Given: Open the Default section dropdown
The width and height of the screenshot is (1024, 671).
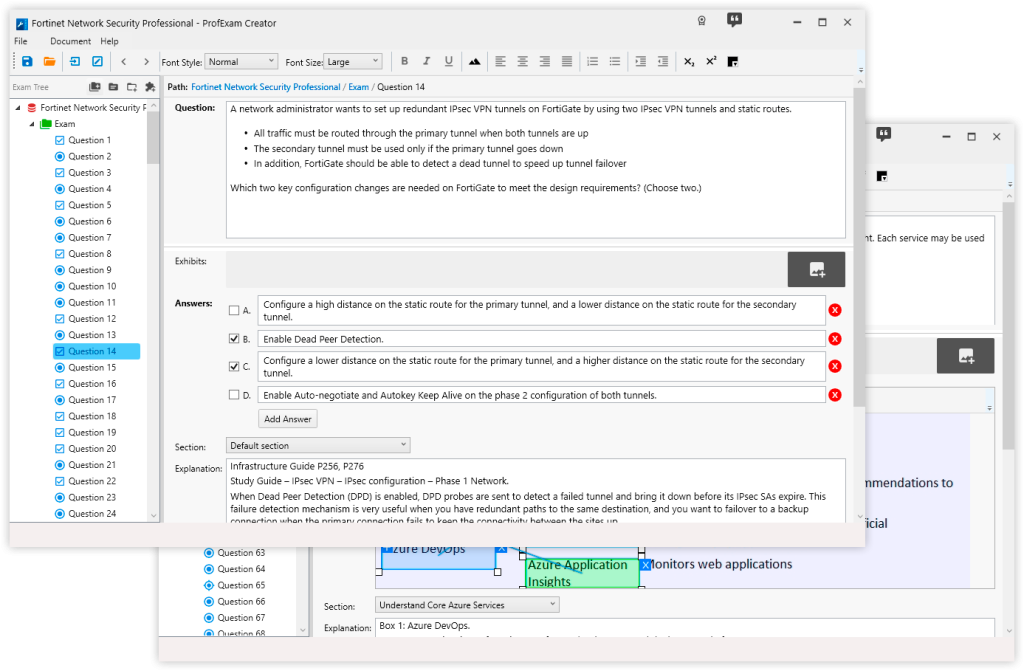Looking at the screenshot, I should (x=318, y=446).
